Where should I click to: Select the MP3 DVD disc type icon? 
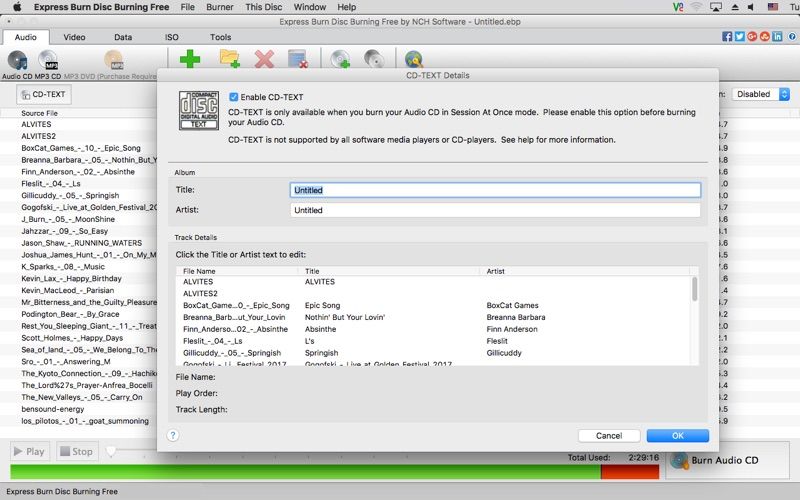[x=114, y=60]
